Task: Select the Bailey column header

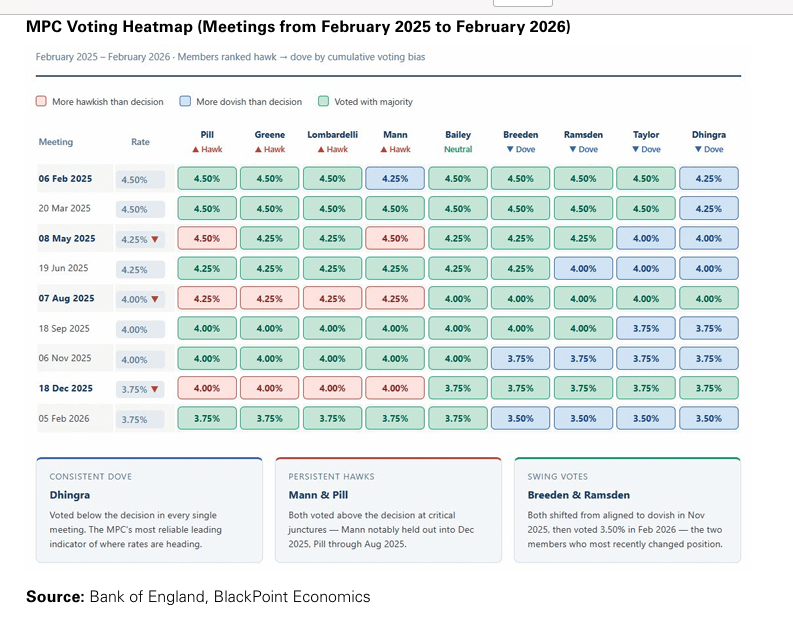Action: 458,134
